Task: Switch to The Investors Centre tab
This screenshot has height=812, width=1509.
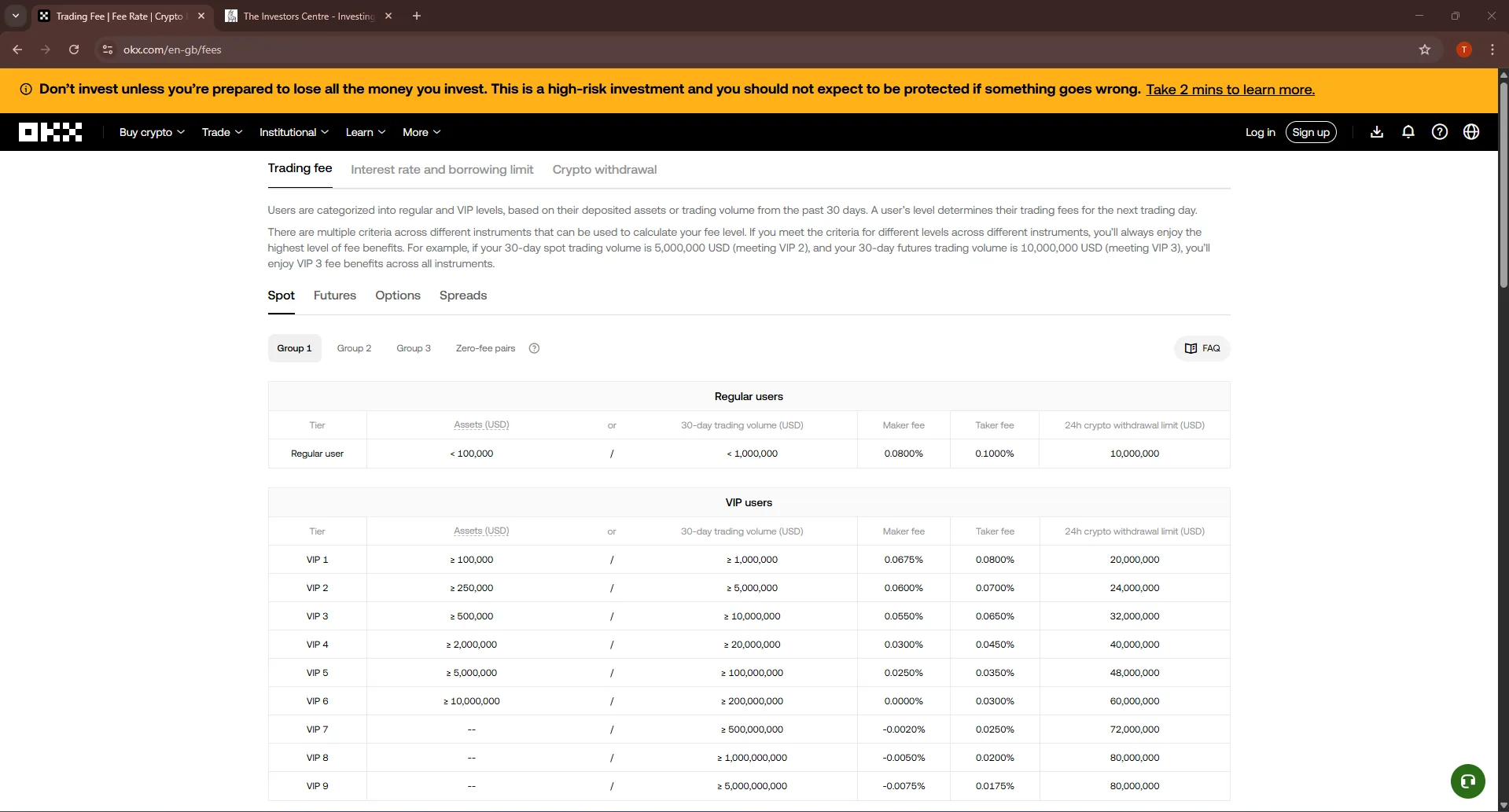Action: 308,16
